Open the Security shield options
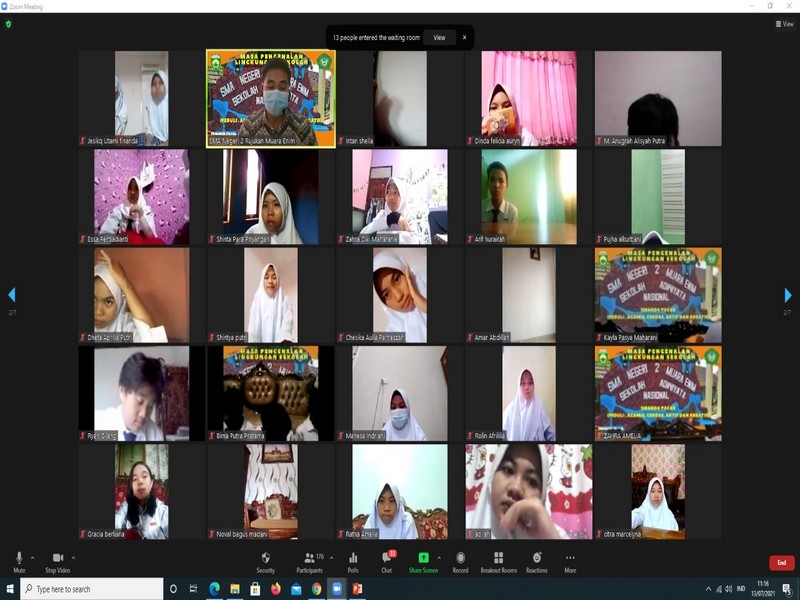The width and height of the screenshot is (800, 600). 265,558
